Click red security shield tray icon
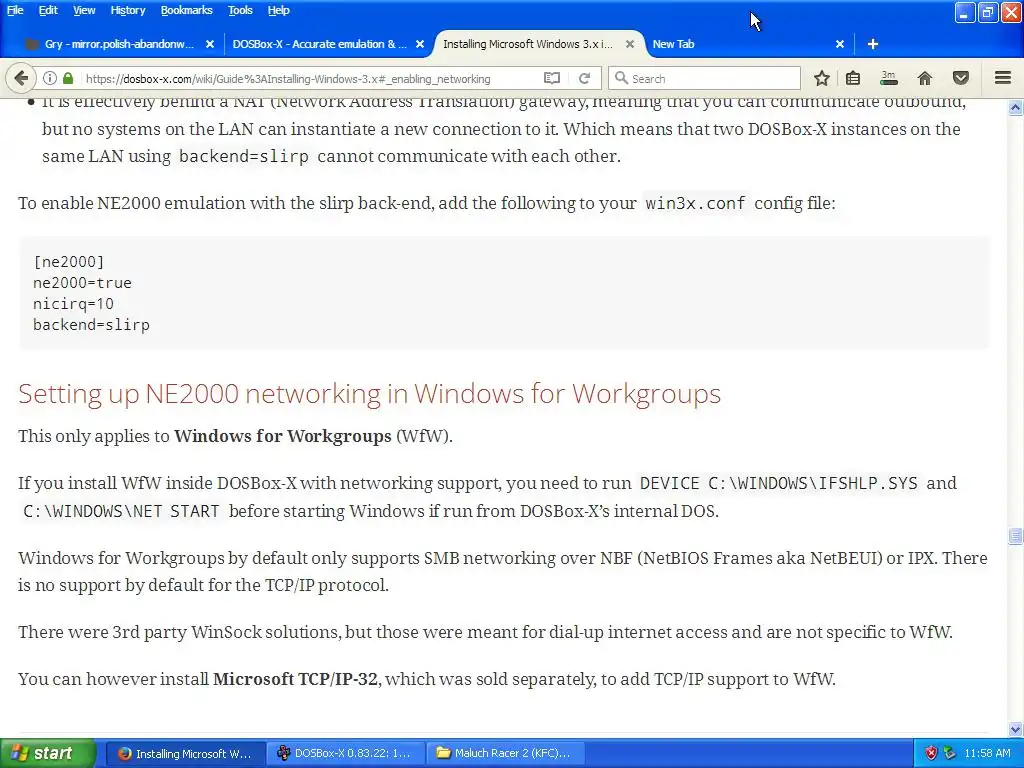Screen dimensions: 1024x768 click(x=931, y=753)
